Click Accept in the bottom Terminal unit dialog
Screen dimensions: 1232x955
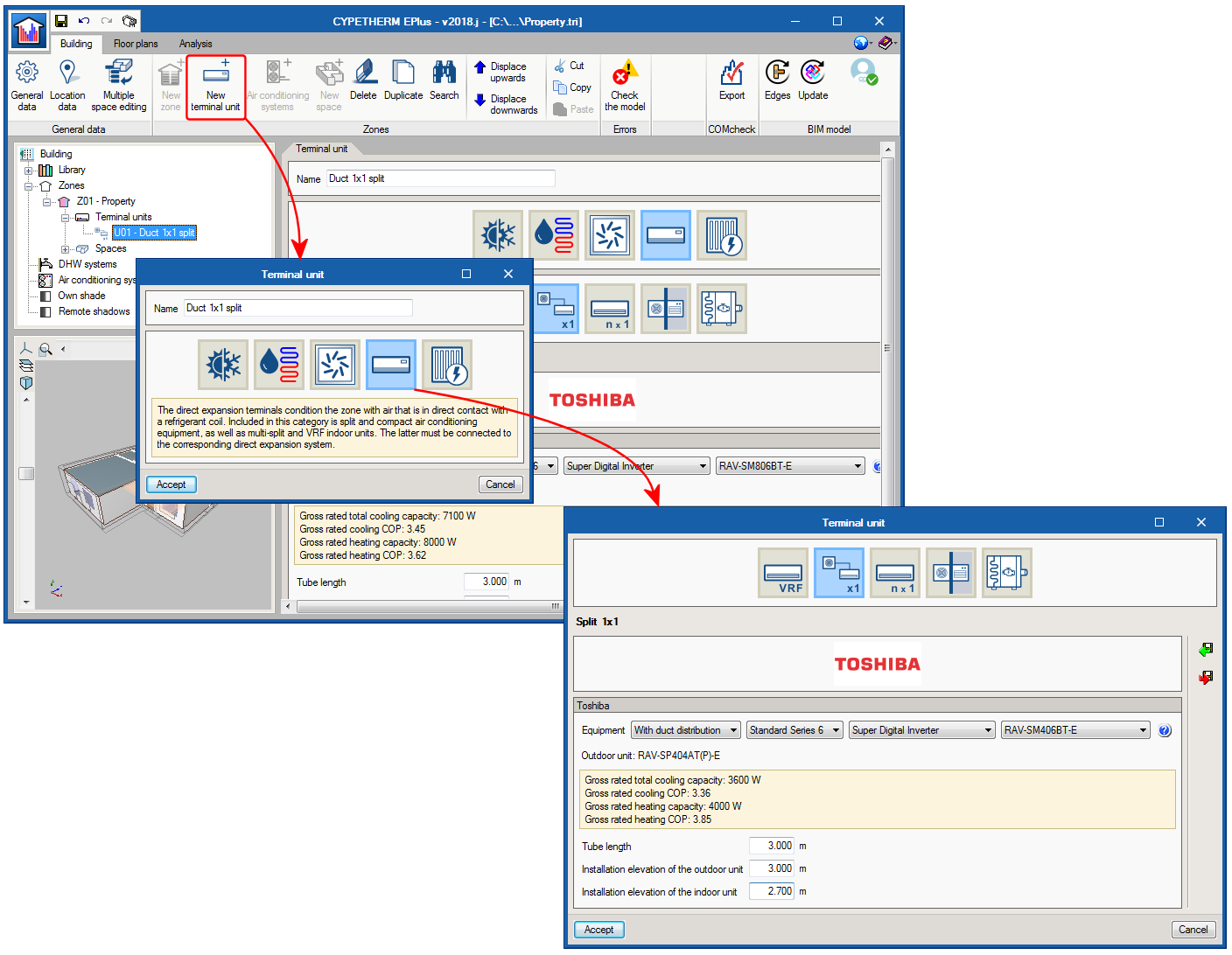599,930
